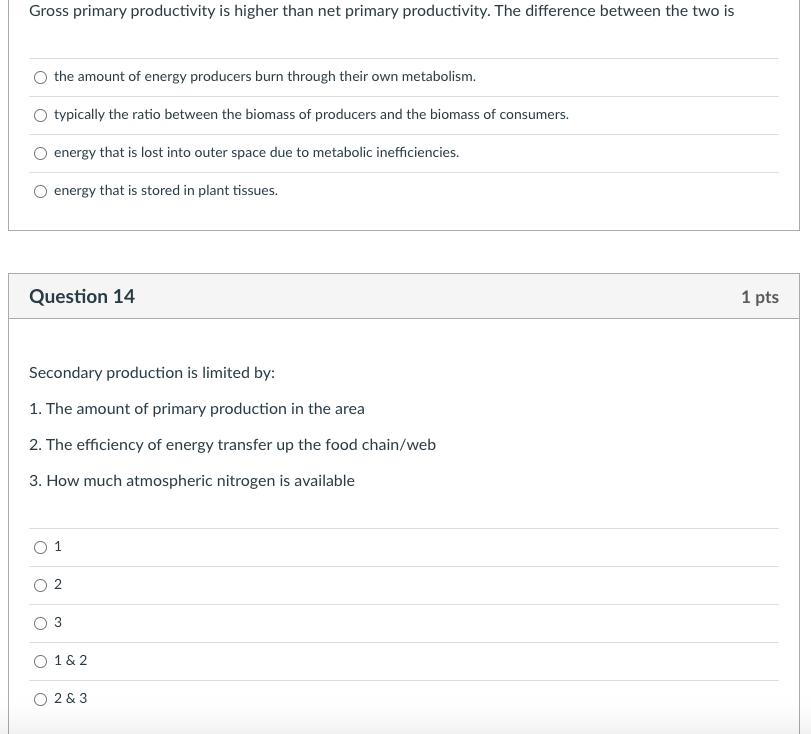Click the 'Question 14' header title
Image resolution: width=811 pixels, height=734 pixels.
pos(82,296)
